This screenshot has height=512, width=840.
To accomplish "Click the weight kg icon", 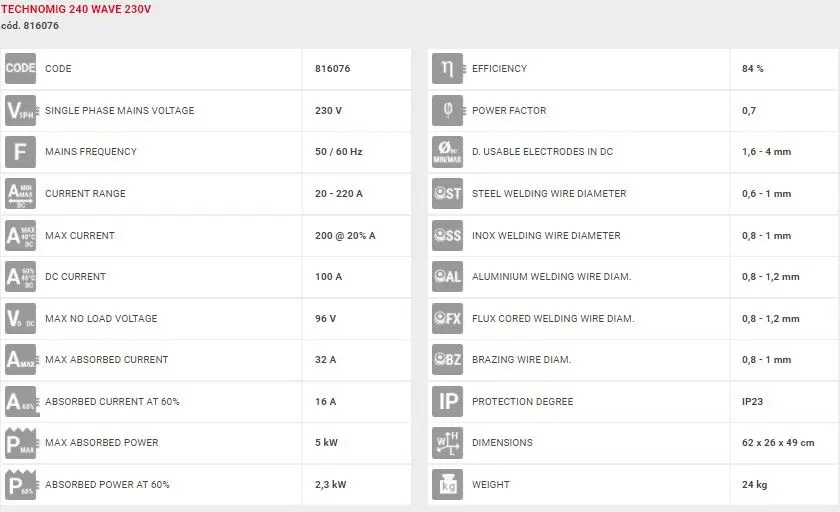I will [447, 485].
